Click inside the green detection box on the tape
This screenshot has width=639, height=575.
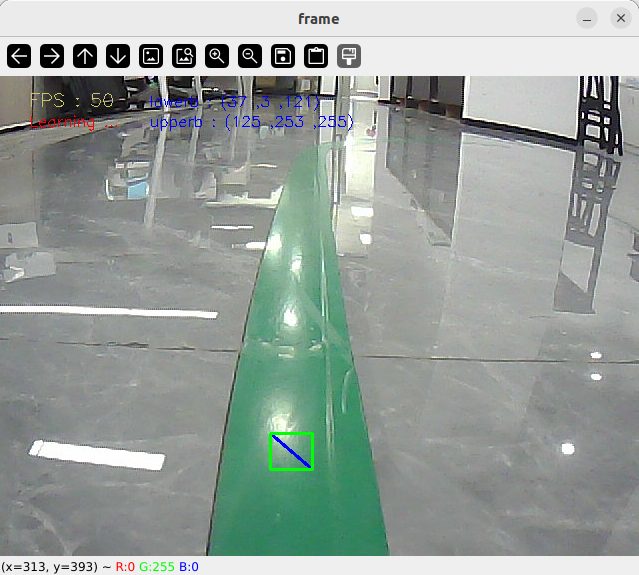coord(291,452)
